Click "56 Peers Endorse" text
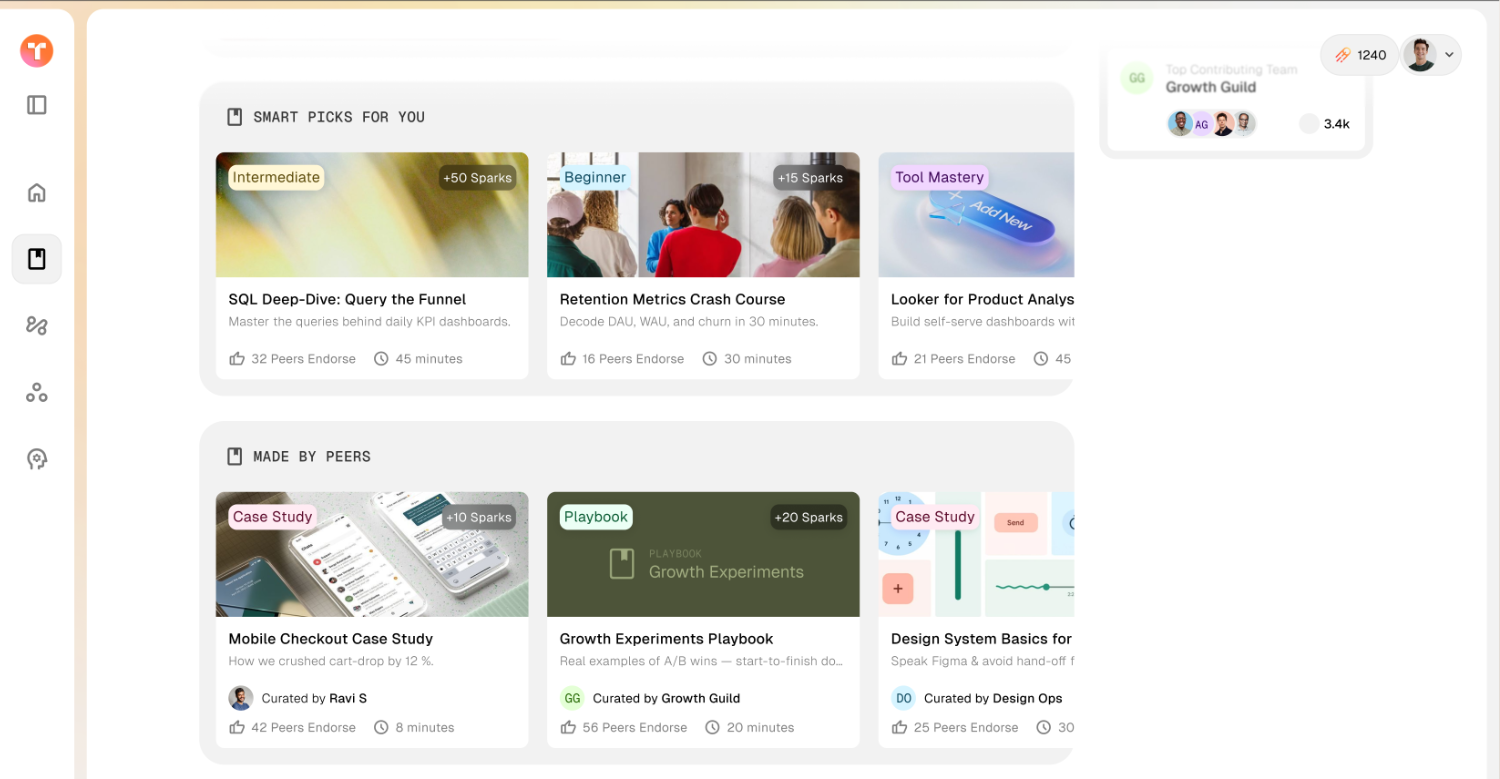 (x=634, y=727)
